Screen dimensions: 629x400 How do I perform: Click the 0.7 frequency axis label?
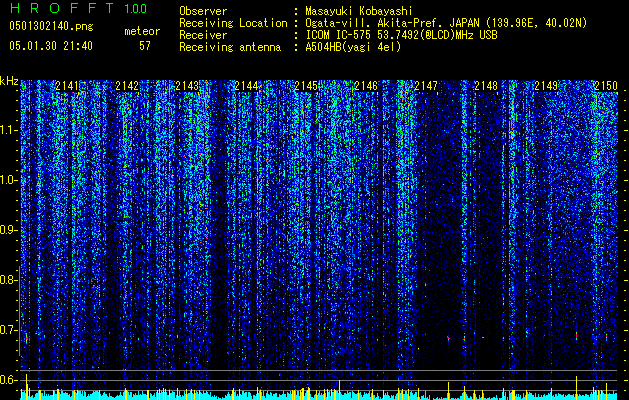(x=8, y=330)
